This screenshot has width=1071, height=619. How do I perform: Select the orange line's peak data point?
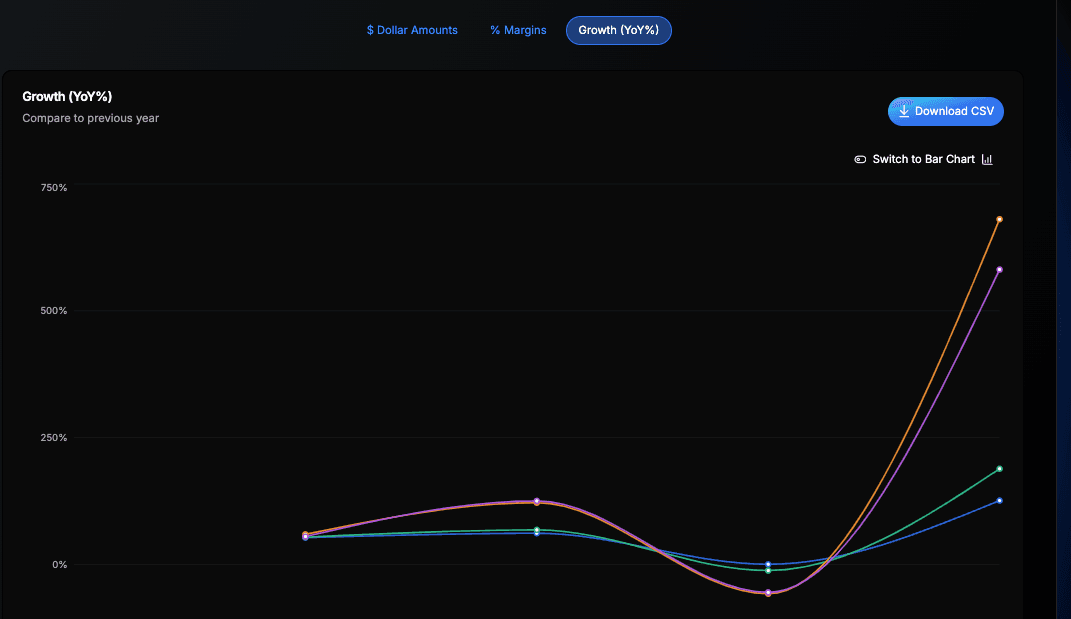click(x=999, y=220)
